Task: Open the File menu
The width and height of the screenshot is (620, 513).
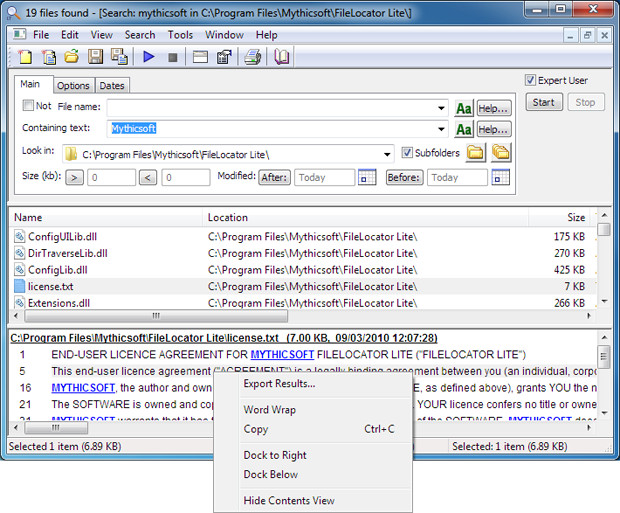Action: [x=41, y=35]
